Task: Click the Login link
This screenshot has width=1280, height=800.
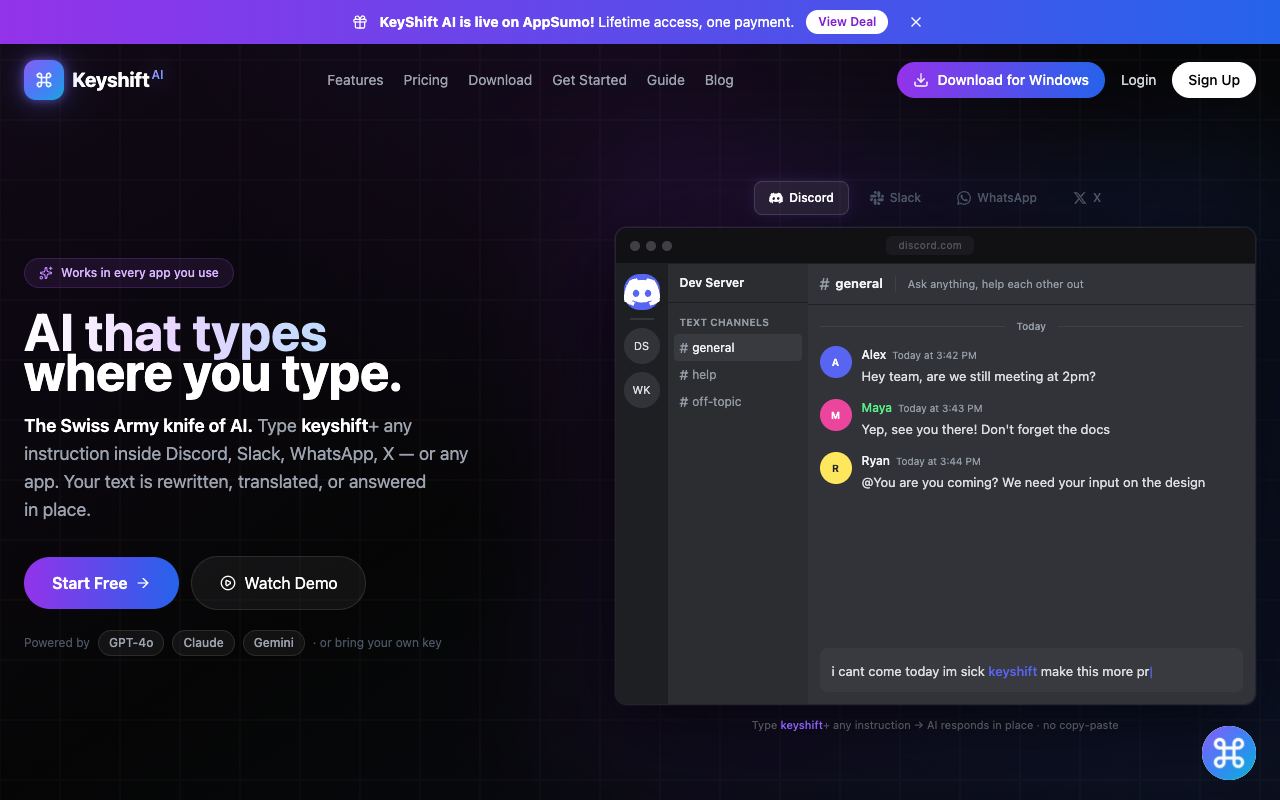Action: pos(1138,80)
